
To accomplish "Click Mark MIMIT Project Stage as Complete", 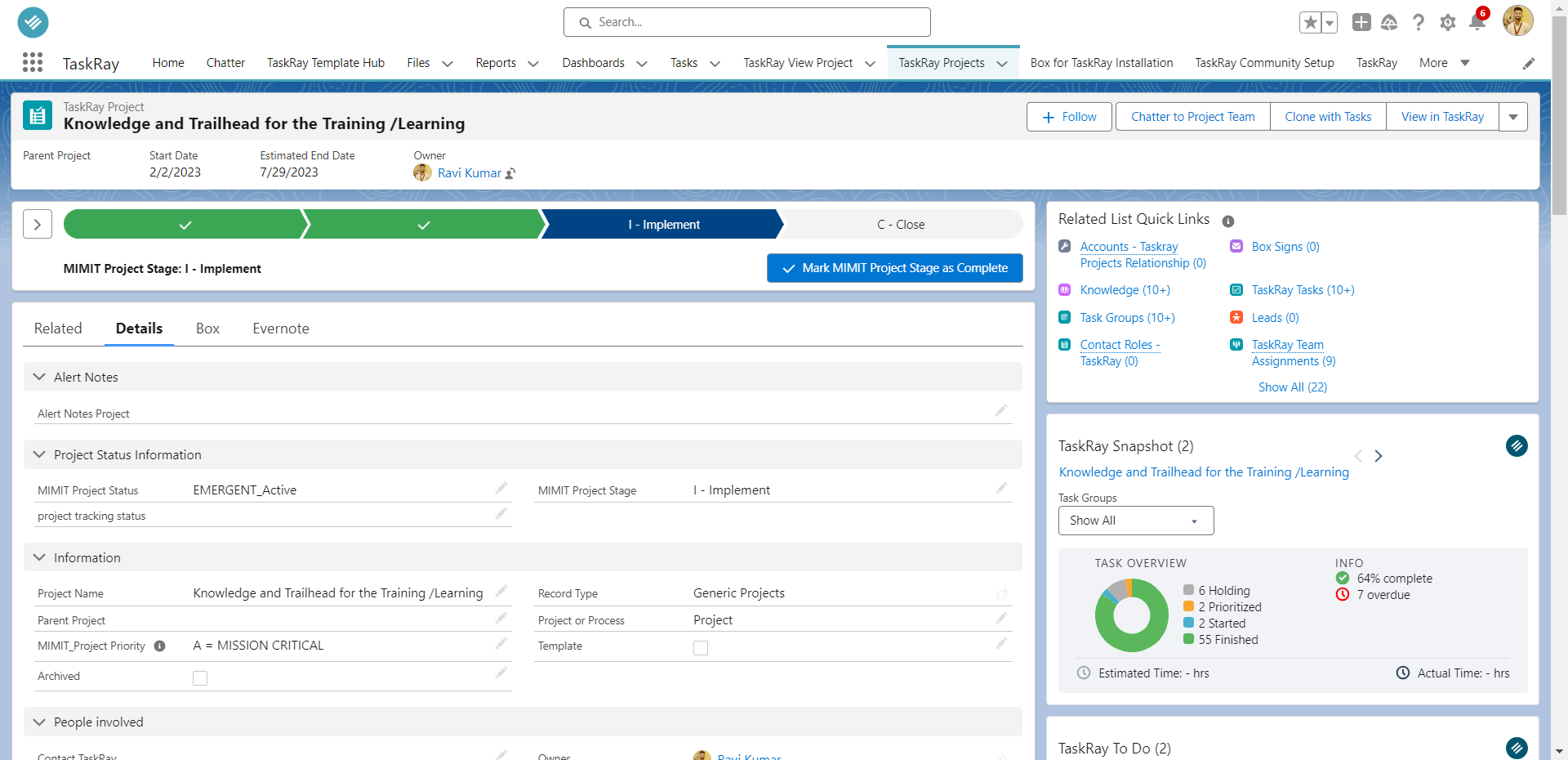I will coord(894,267).
